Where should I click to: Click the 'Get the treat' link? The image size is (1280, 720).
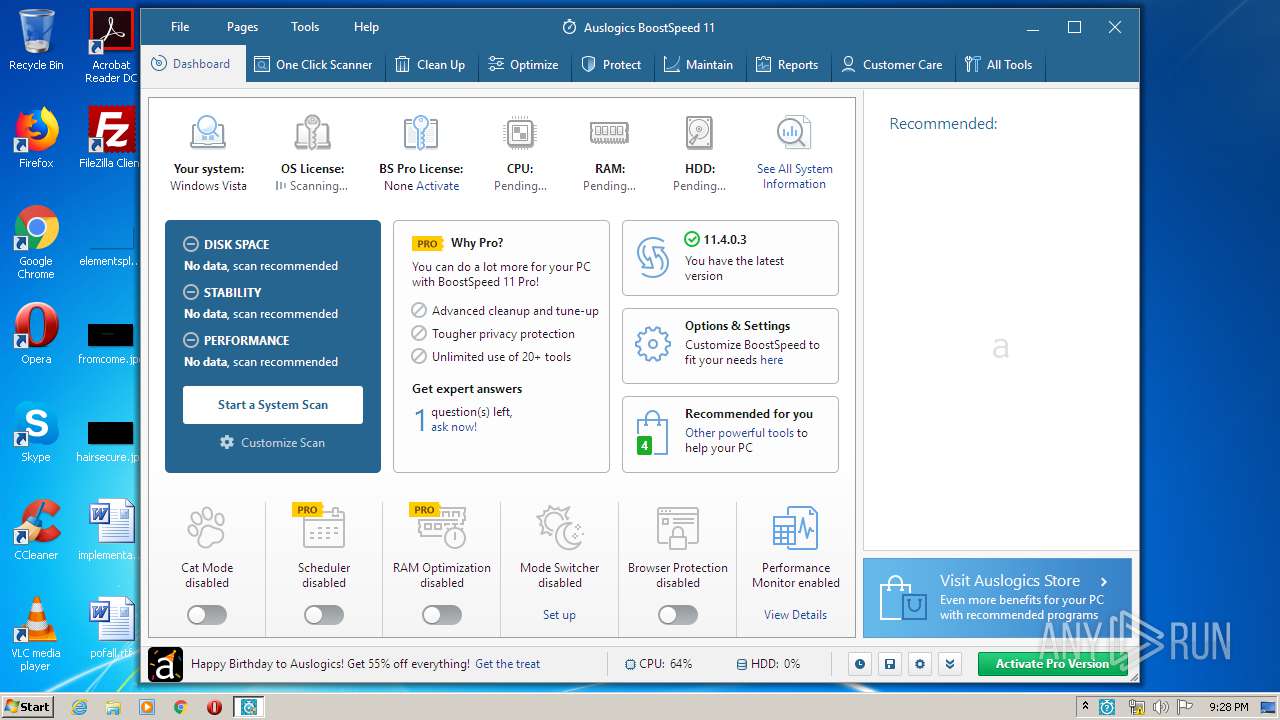[507, 664]
